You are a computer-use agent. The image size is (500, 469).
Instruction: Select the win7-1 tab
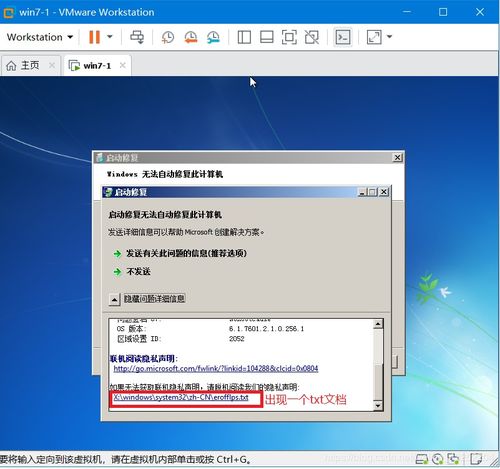pyautogui.click(x=97, y=65)
